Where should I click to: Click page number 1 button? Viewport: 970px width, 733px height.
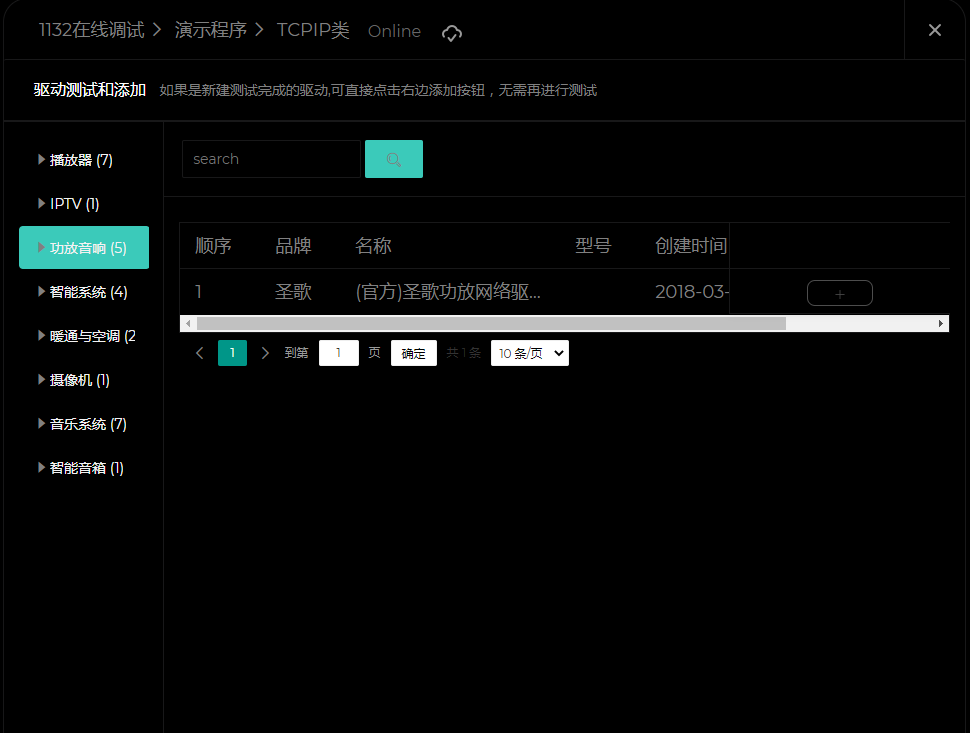[232, 353]
